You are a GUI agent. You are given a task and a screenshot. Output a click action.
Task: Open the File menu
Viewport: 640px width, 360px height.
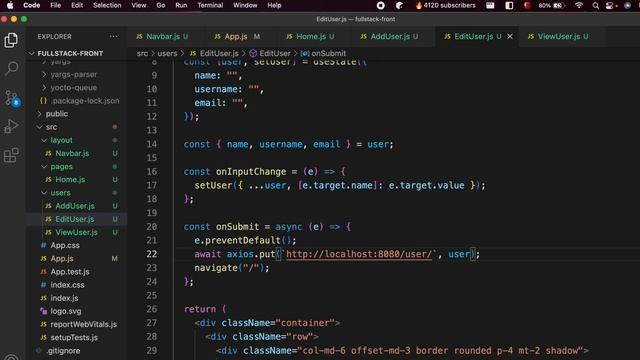click(x=56, y=5)
